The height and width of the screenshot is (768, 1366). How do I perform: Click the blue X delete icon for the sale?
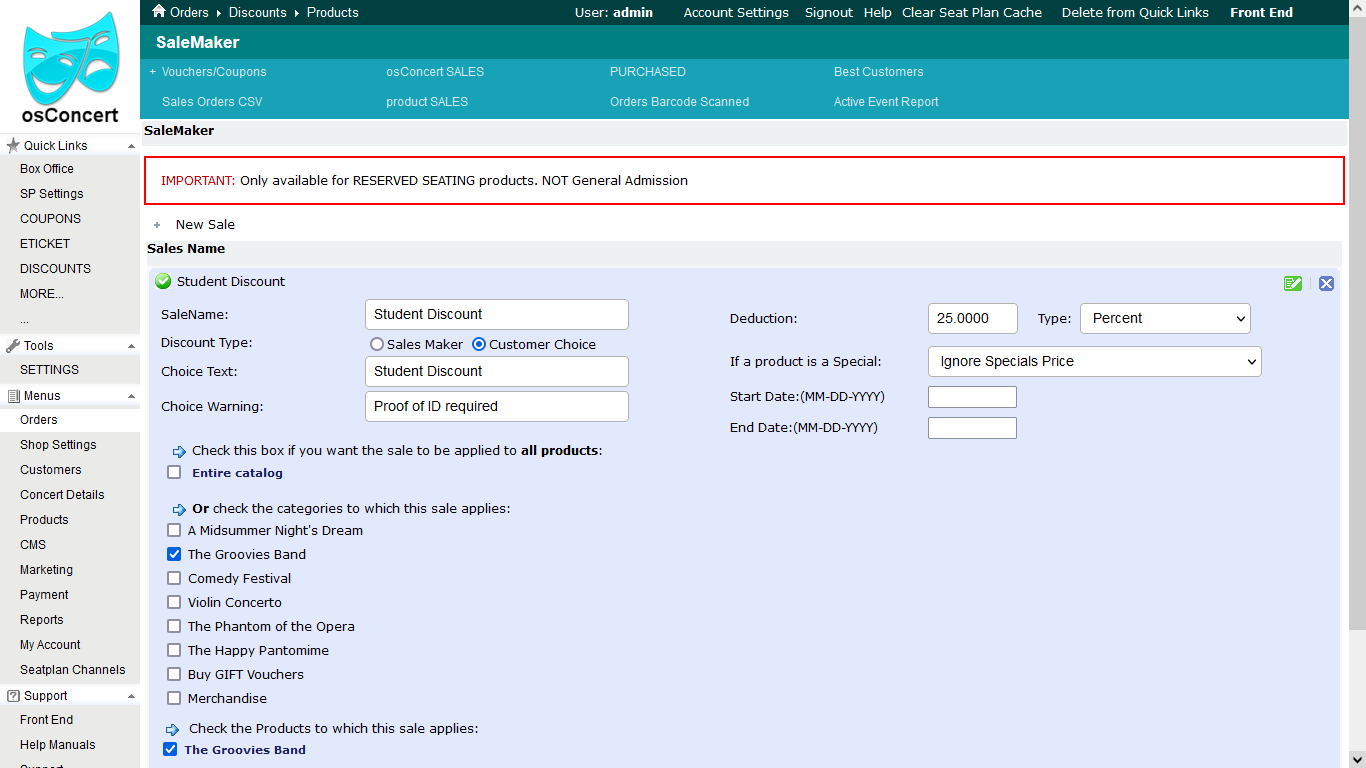pos(1326,283)
